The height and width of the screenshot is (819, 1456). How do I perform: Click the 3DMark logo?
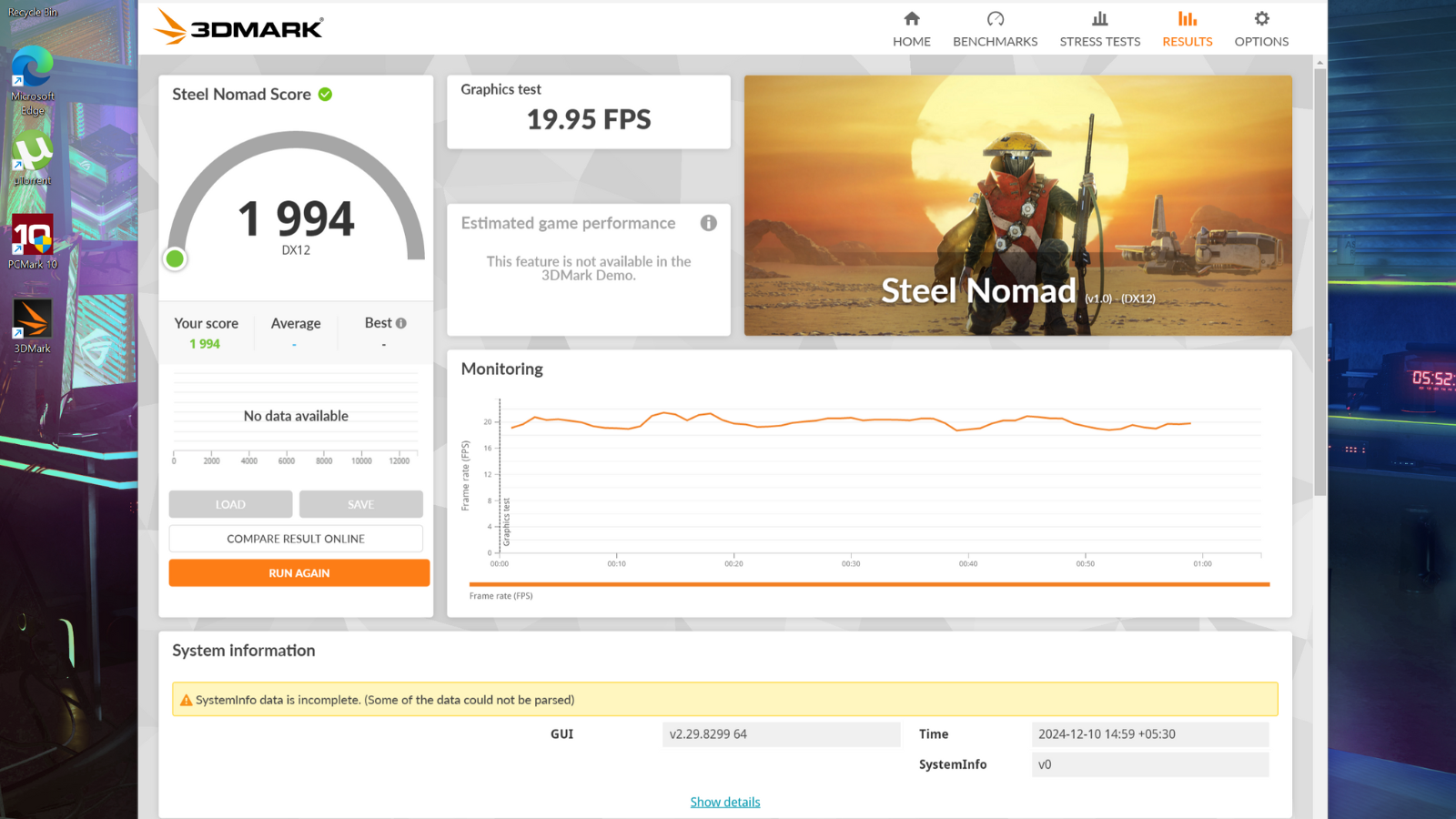point(238,27)
